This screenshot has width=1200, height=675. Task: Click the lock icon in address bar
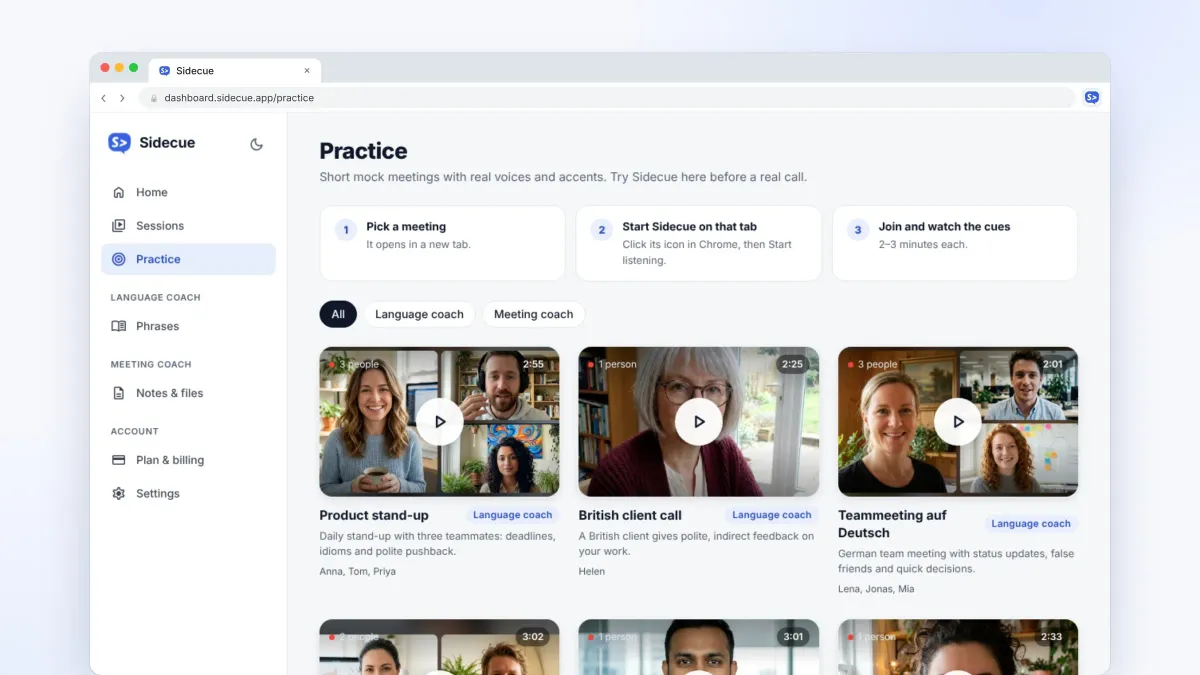tap(154, 98)
